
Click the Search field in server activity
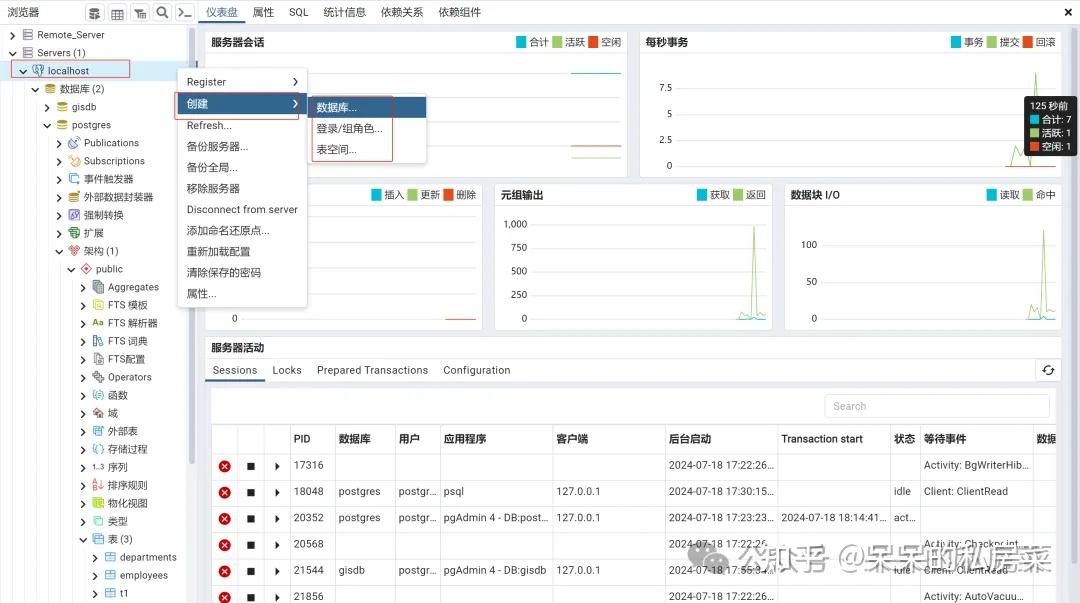point(937,406)
